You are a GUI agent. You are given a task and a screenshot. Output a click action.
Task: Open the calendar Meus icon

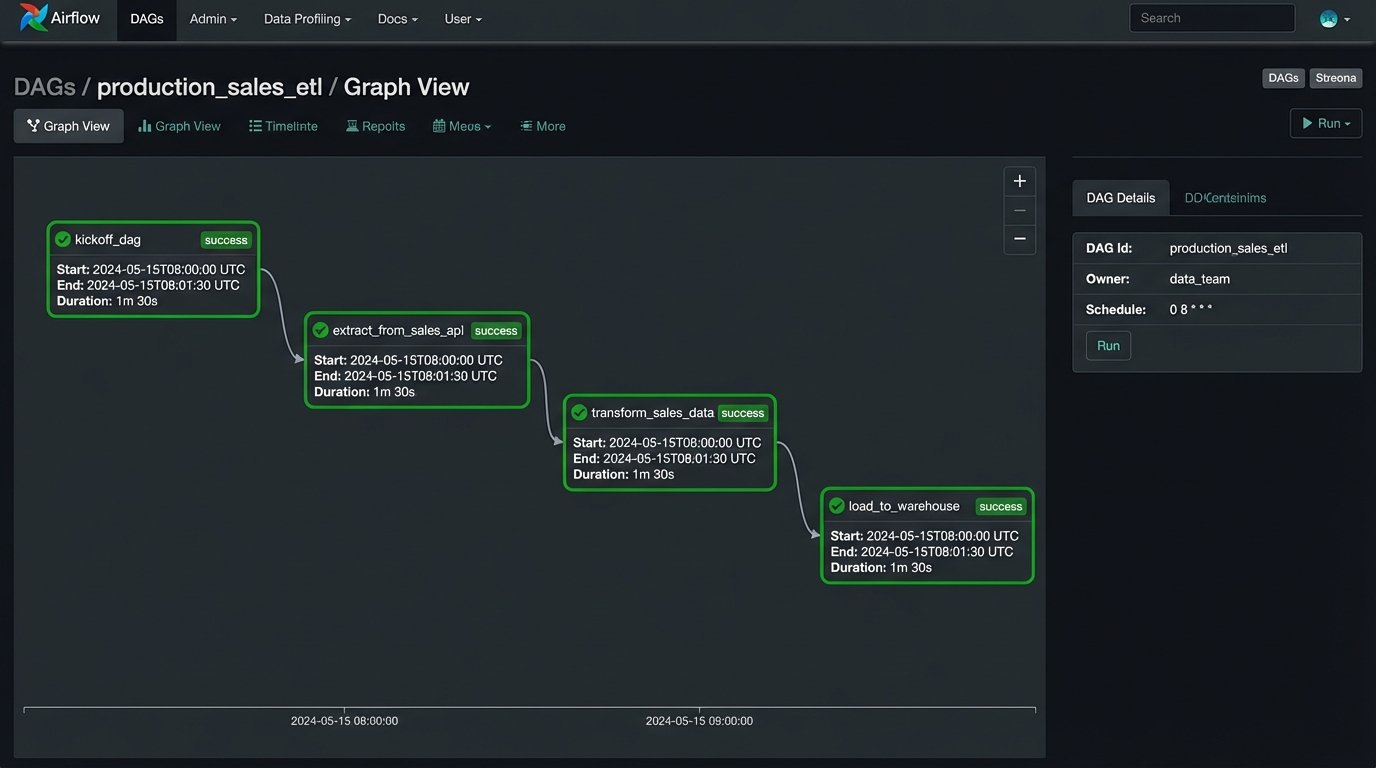coord(438,125)
